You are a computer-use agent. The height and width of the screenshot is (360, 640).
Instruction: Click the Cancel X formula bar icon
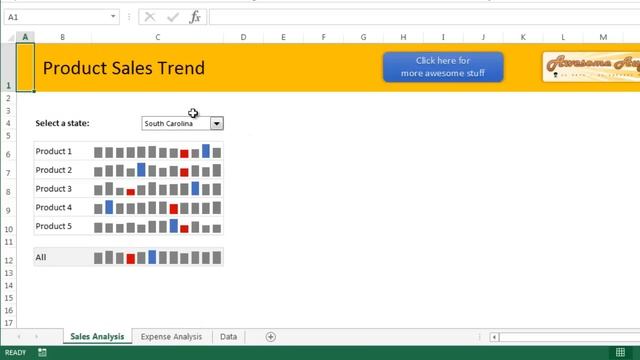click(150, 17)
